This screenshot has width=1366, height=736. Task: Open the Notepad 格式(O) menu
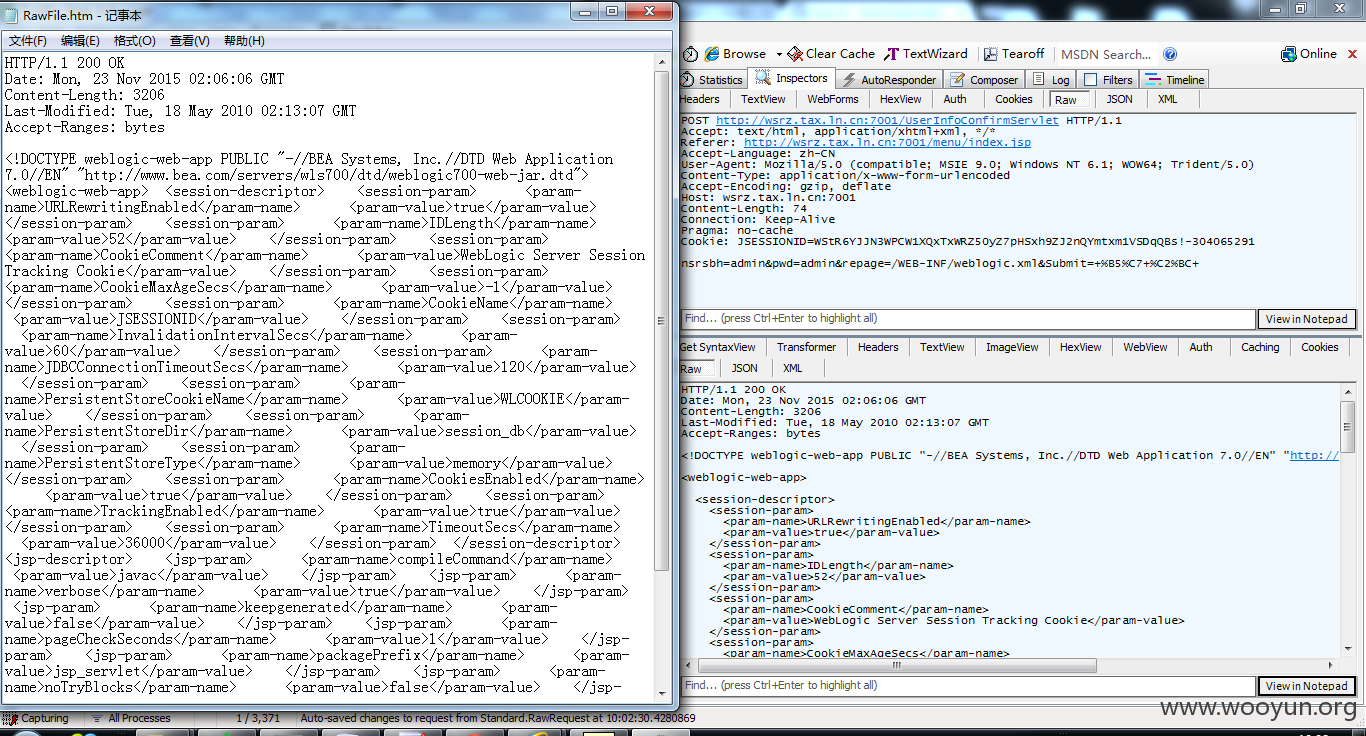click(135, 41)
